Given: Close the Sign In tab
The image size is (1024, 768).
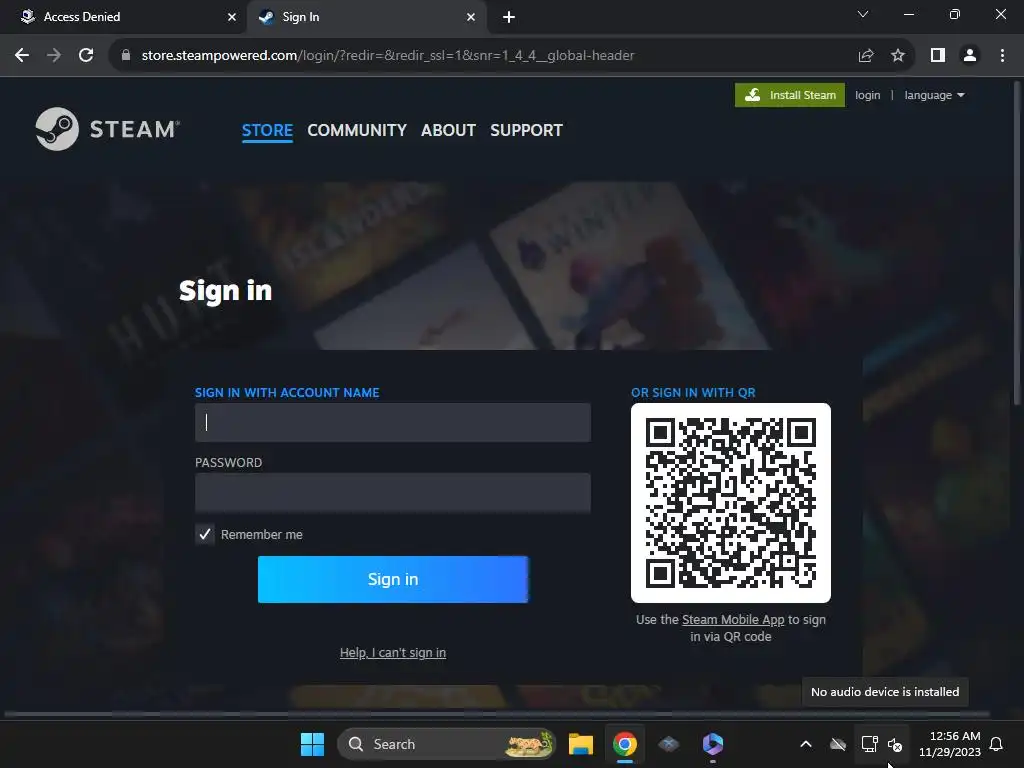Looking at the screenshot, I should (x=471, y=17).
